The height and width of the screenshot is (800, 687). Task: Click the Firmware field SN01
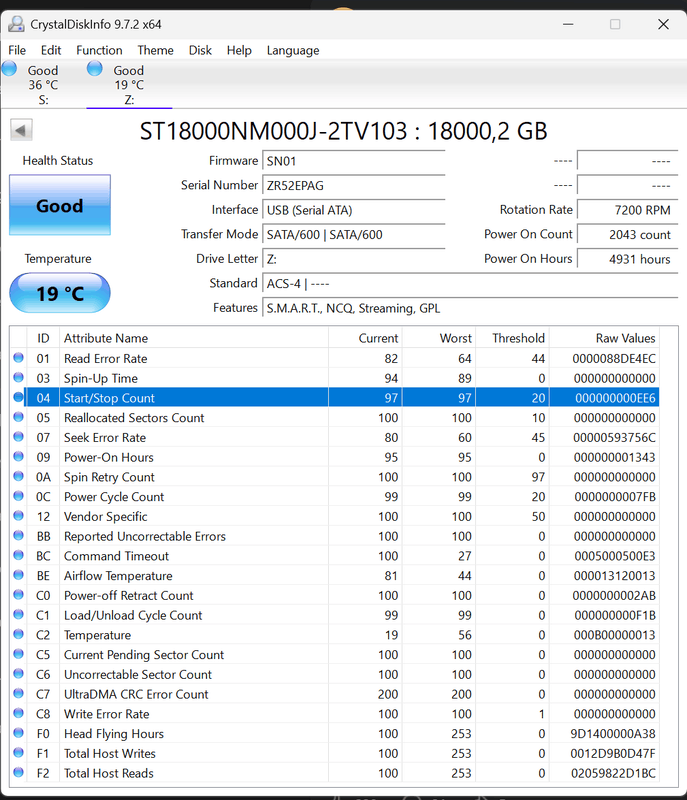tap(353, 161)
